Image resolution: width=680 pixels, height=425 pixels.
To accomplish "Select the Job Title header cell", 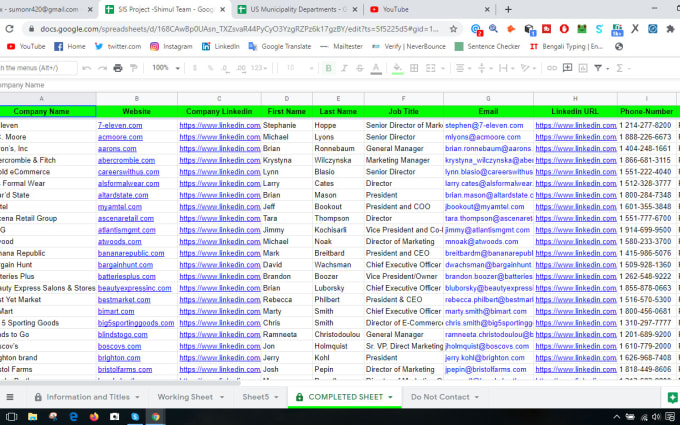I will tap(403, 111).
